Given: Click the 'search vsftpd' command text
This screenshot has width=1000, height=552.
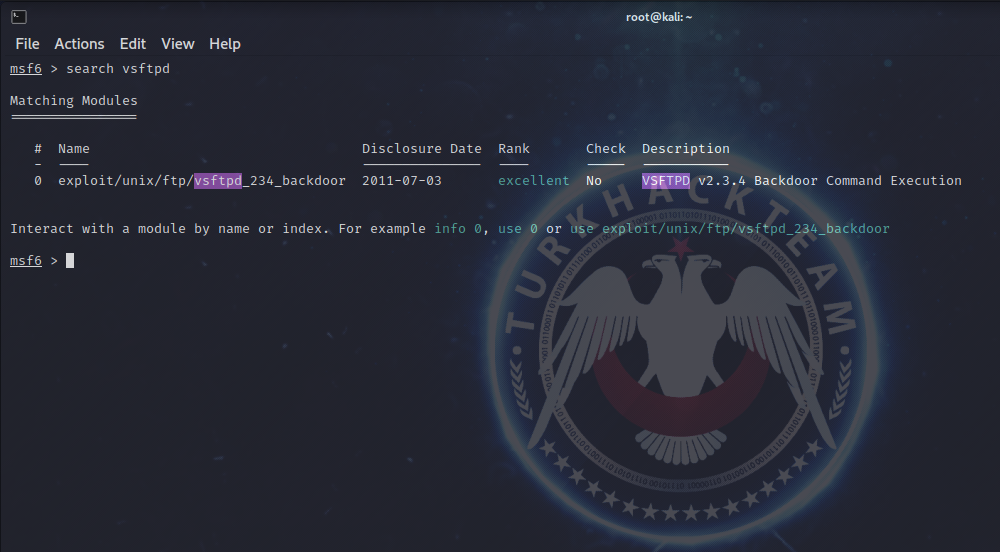Looking at the screenshot, I should coord(118,69).
